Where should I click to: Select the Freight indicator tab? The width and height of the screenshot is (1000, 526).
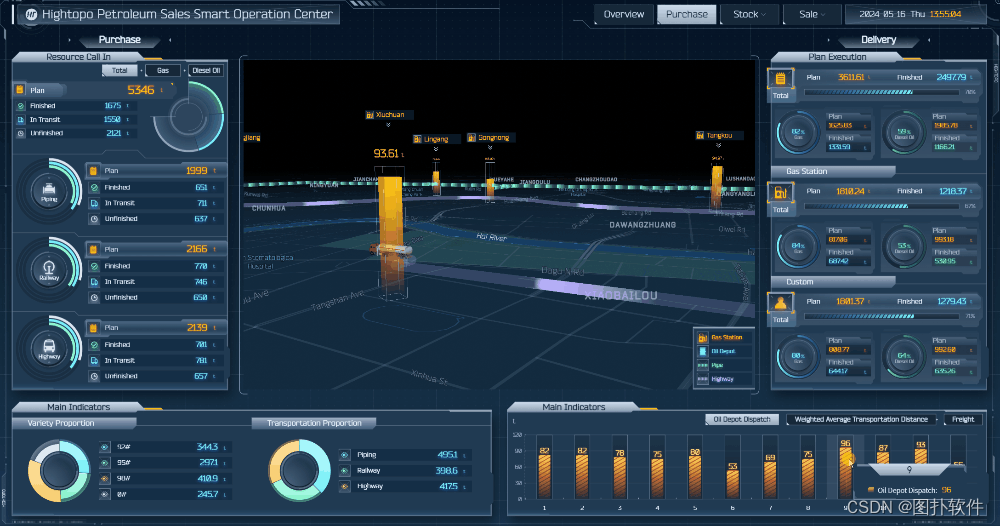tap(963, 420)
